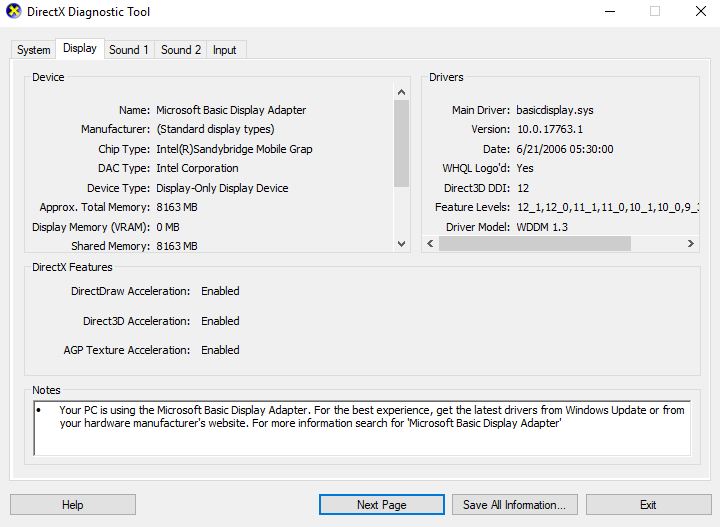Click the 'Display Memory (VRAM):' label
This screenshot has height=527, width=720.
tap(91, 227)
